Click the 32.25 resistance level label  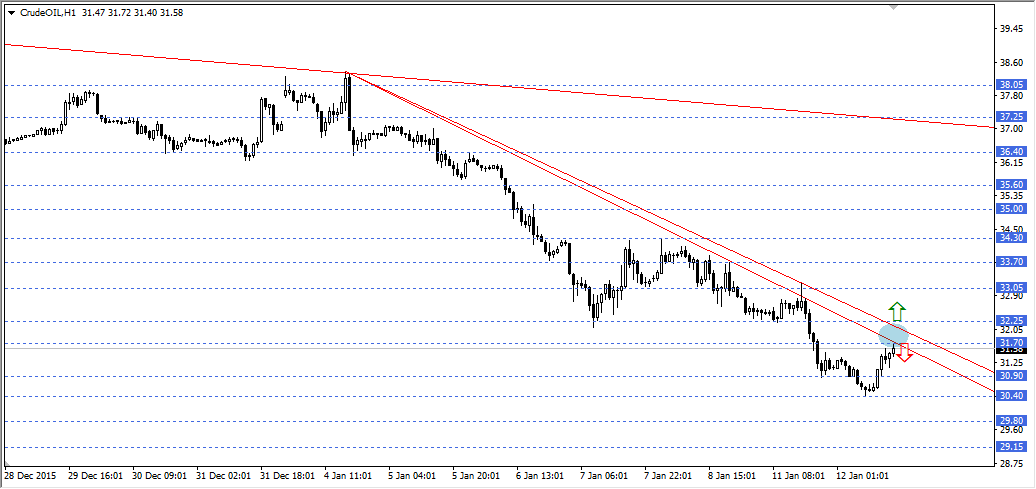tap(1011, 321)
